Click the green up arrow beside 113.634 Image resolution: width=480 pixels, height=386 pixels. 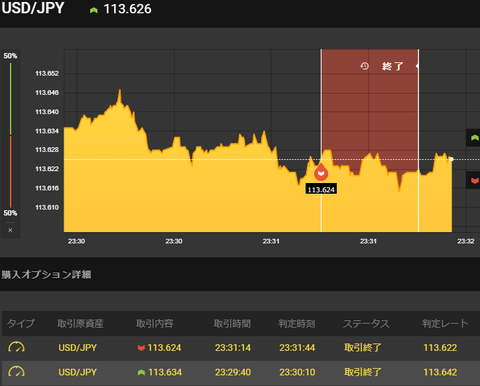141,372
